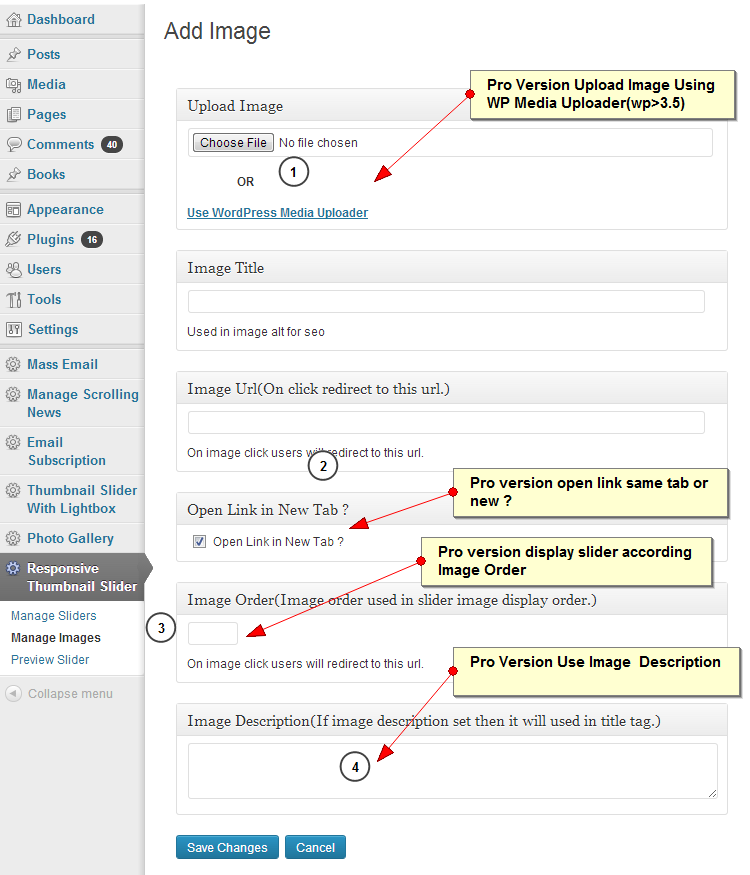Image resolution: width=750 pixels, height=875 pixels.
Task: Click the Choose File button
Action: (233, 143)
